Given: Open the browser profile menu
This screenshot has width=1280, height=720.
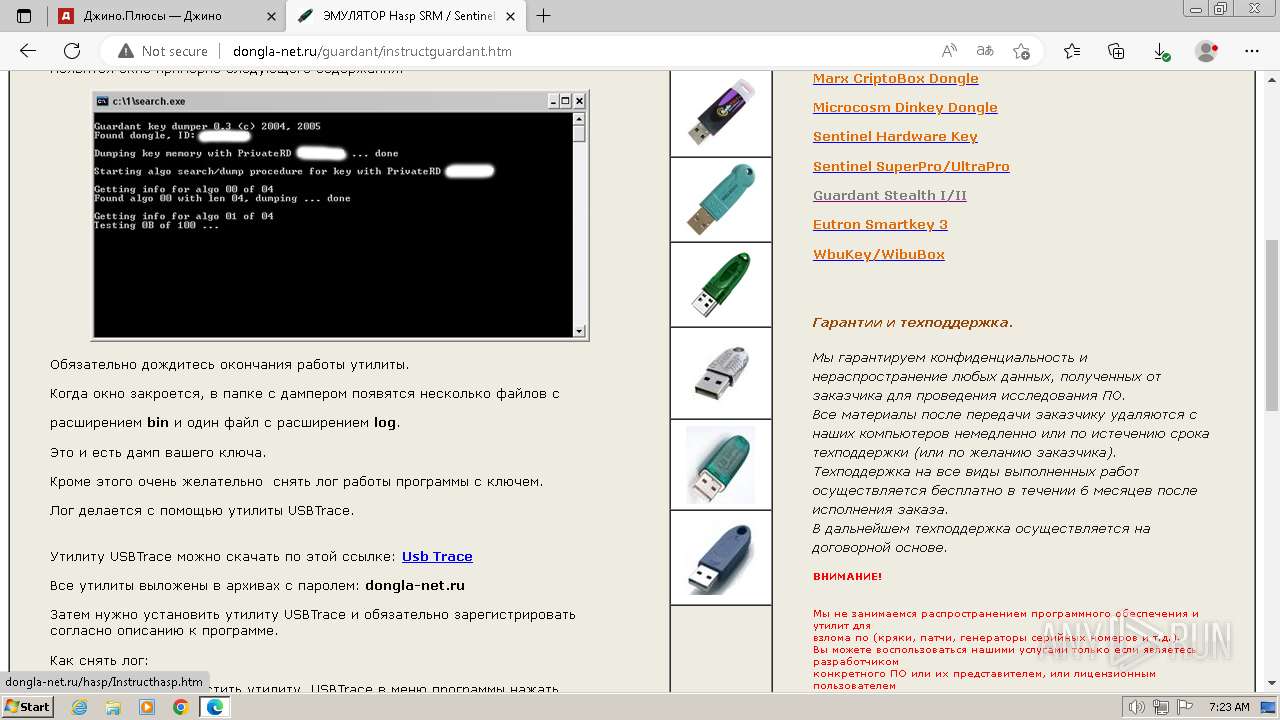Looking at the screenshot, I should [1207, 51].
